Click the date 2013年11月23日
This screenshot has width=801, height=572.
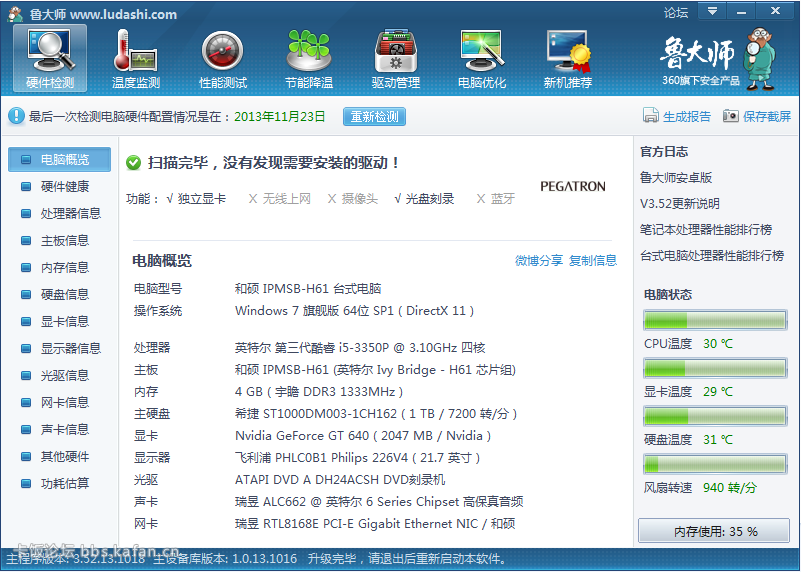pos(279,116)
